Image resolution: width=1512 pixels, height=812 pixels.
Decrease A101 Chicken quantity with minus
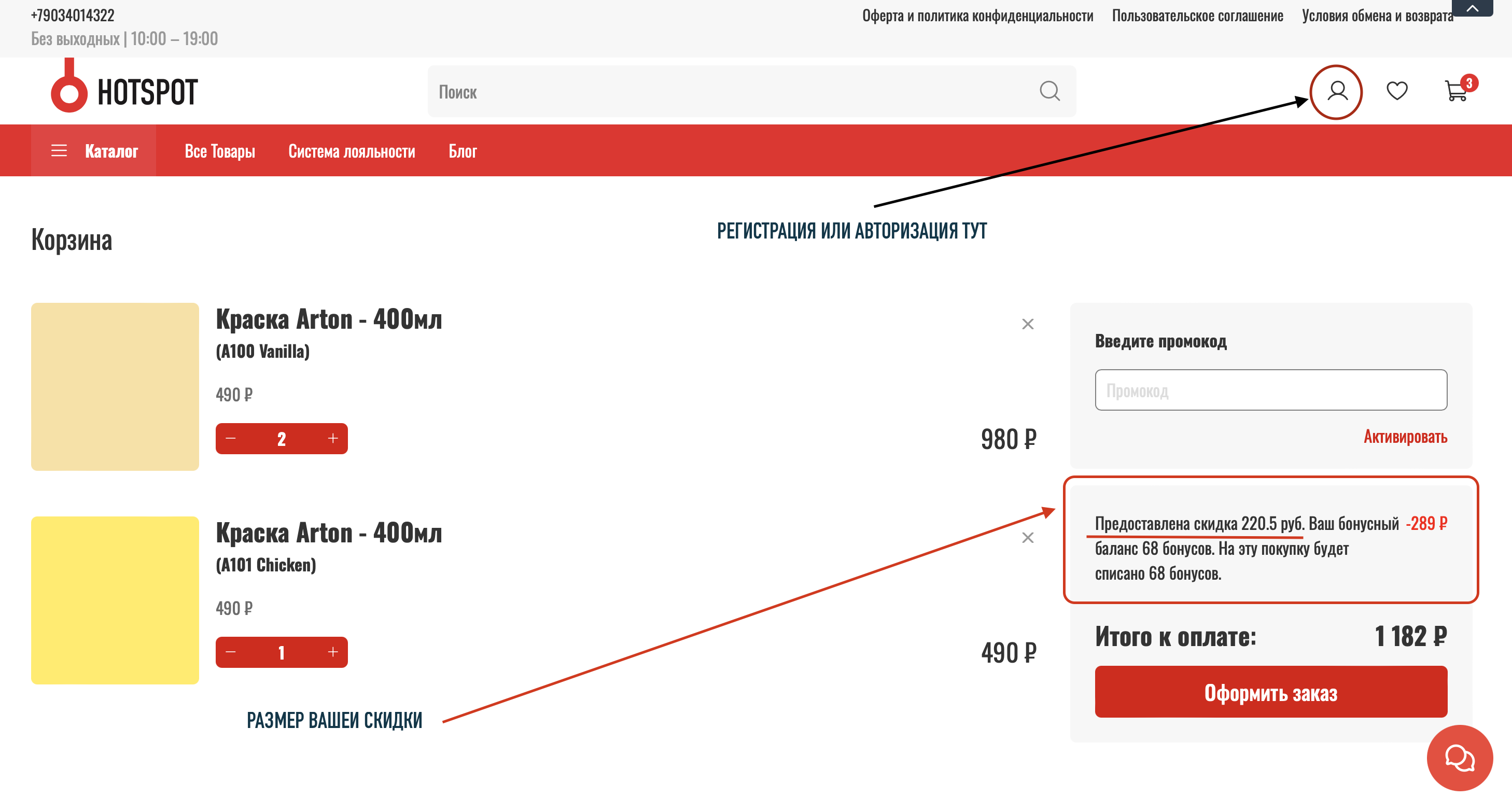(231, 652)
